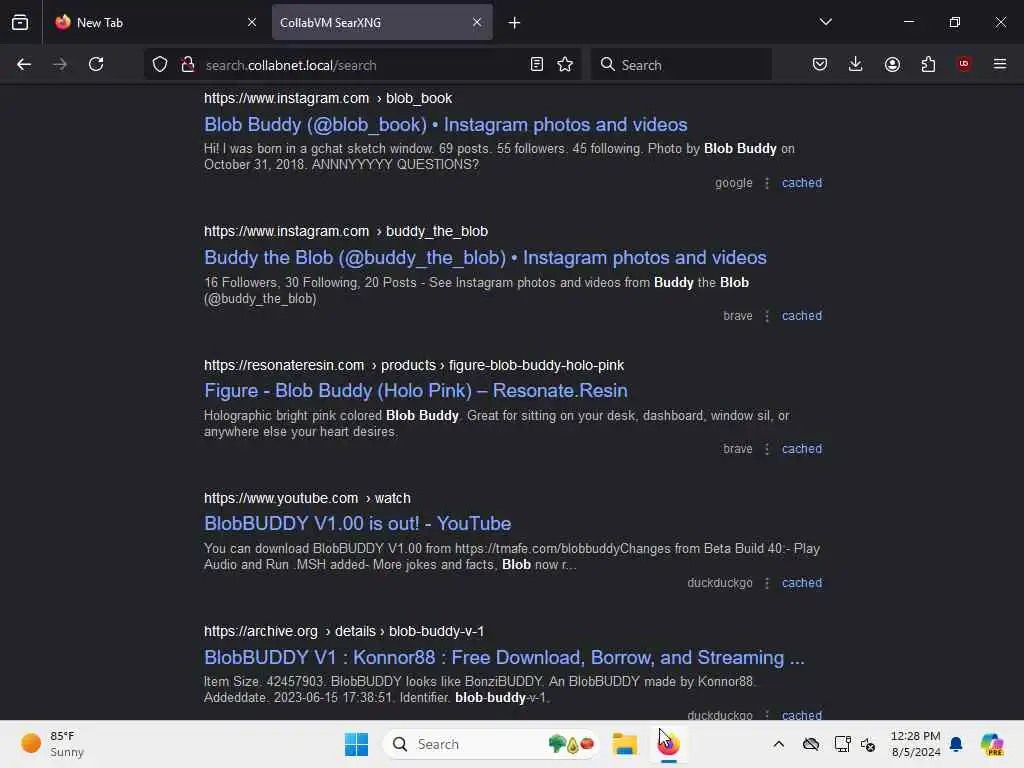
Task: Close the New Tab tab
Action: pyautogui.click(x=252, y=22)
